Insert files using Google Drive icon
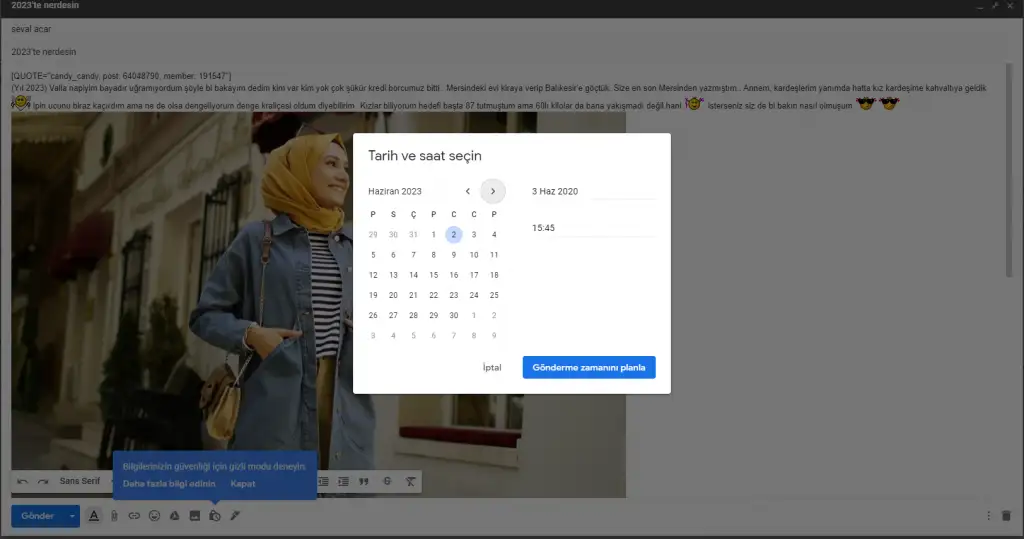The image size is (1024, 539). point(174,516)
